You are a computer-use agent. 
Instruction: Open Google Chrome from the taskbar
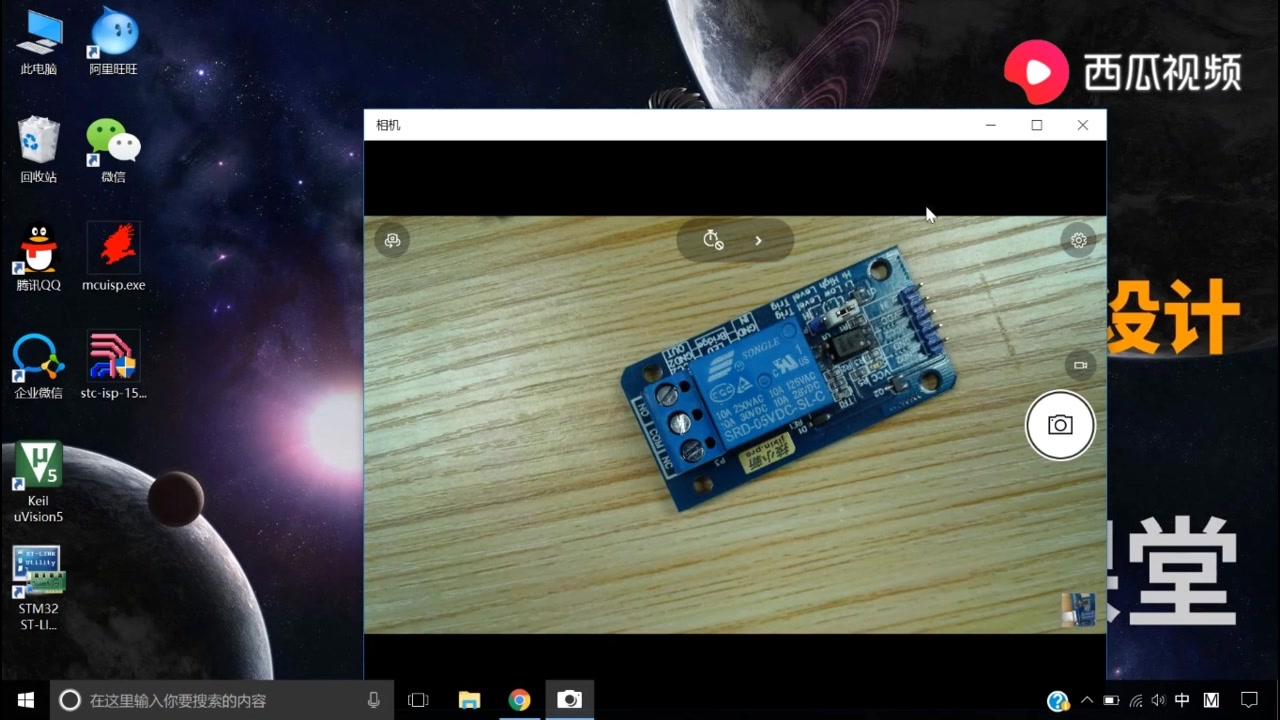(519, 700)
